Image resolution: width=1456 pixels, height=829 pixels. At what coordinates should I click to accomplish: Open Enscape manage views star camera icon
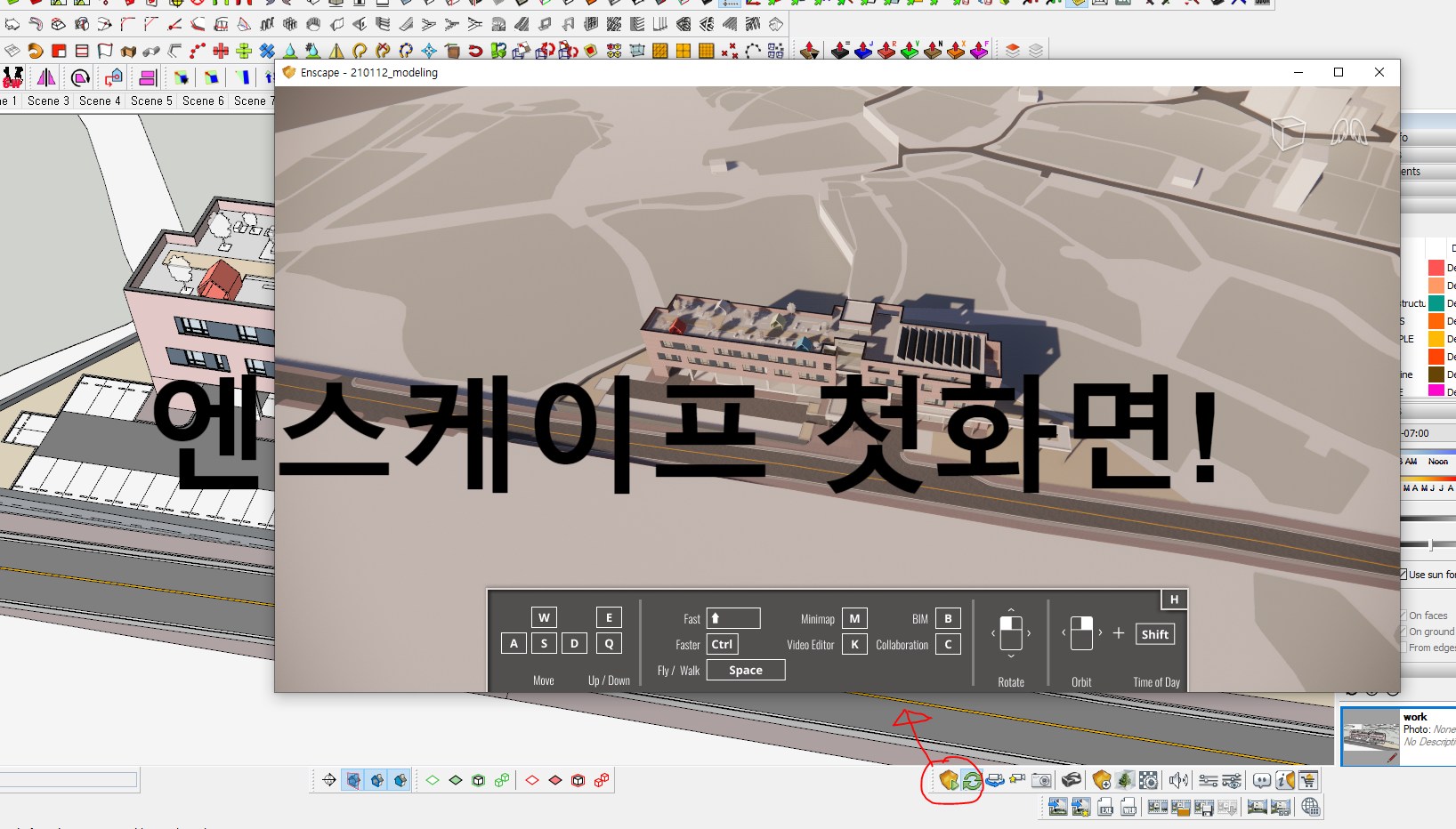click(x=1017, y=780)
